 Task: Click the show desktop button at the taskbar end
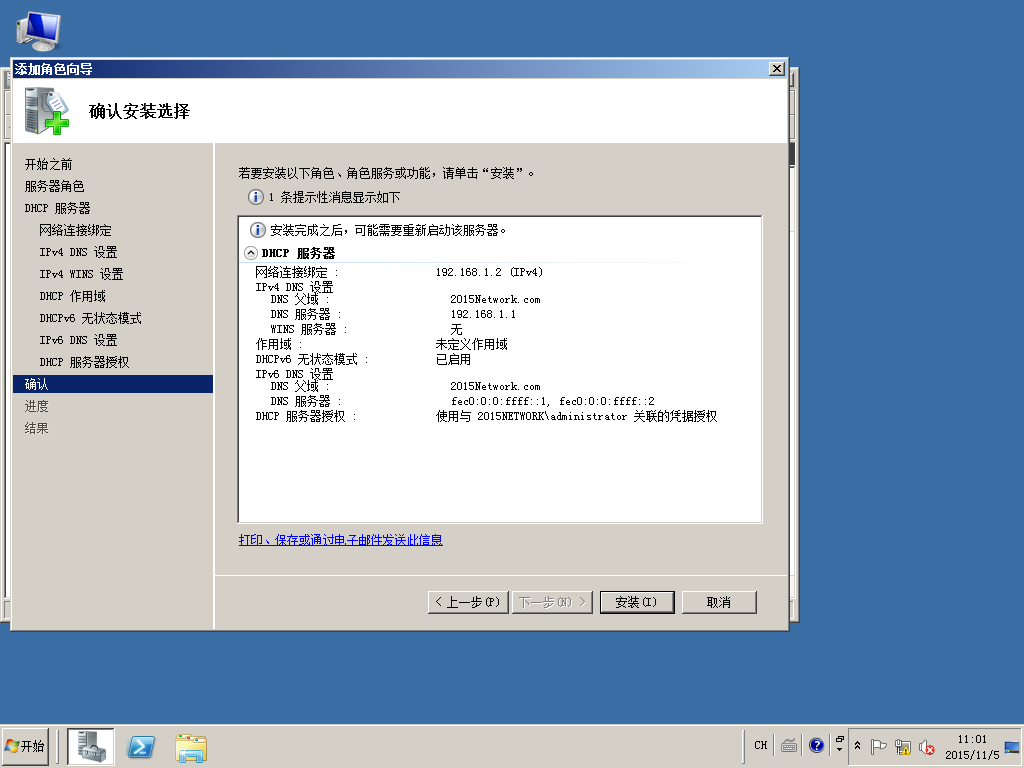pyautogui.click(x=1013, y=746)
